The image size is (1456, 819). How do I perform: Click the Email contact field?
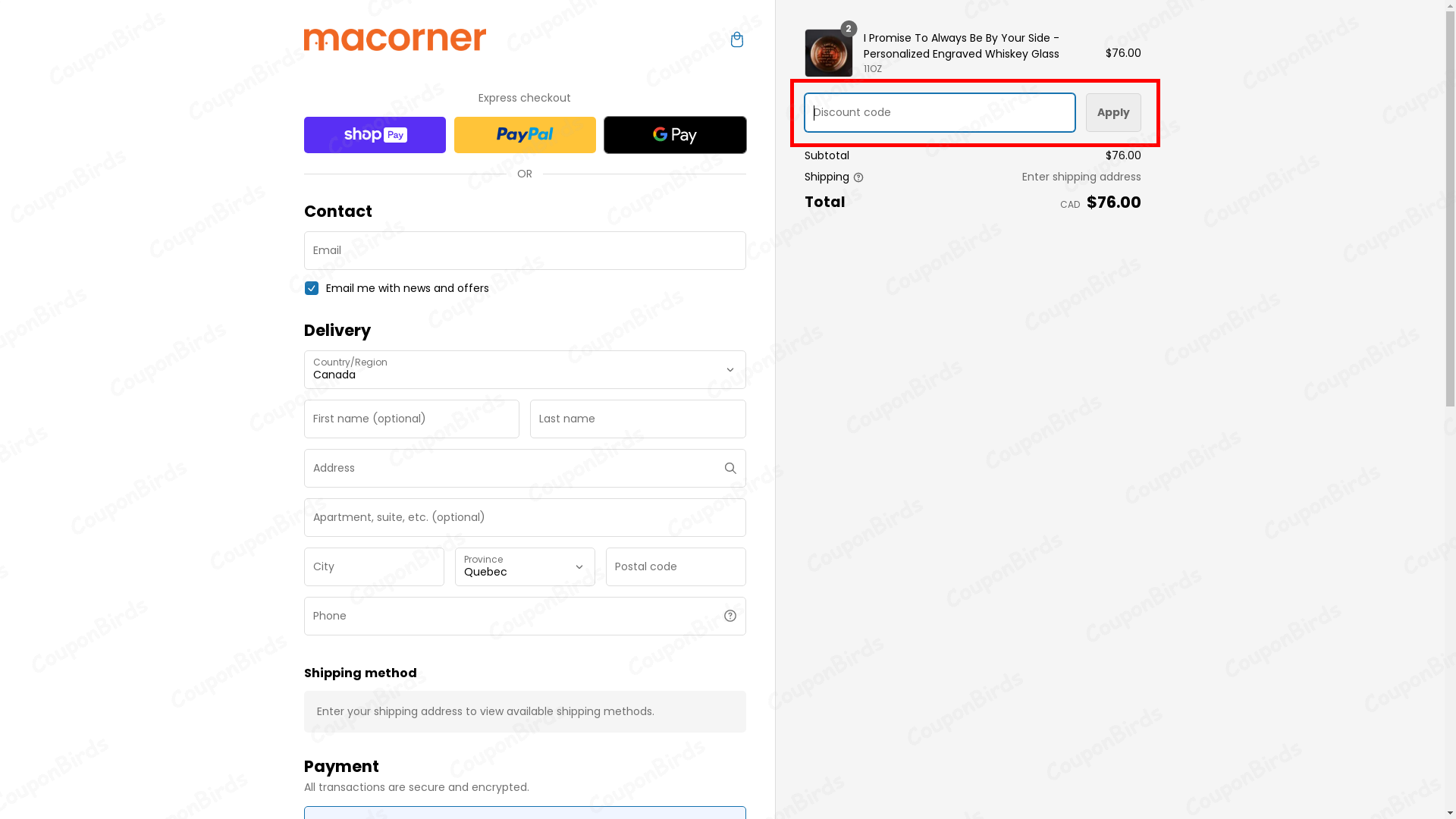(525, 250)
